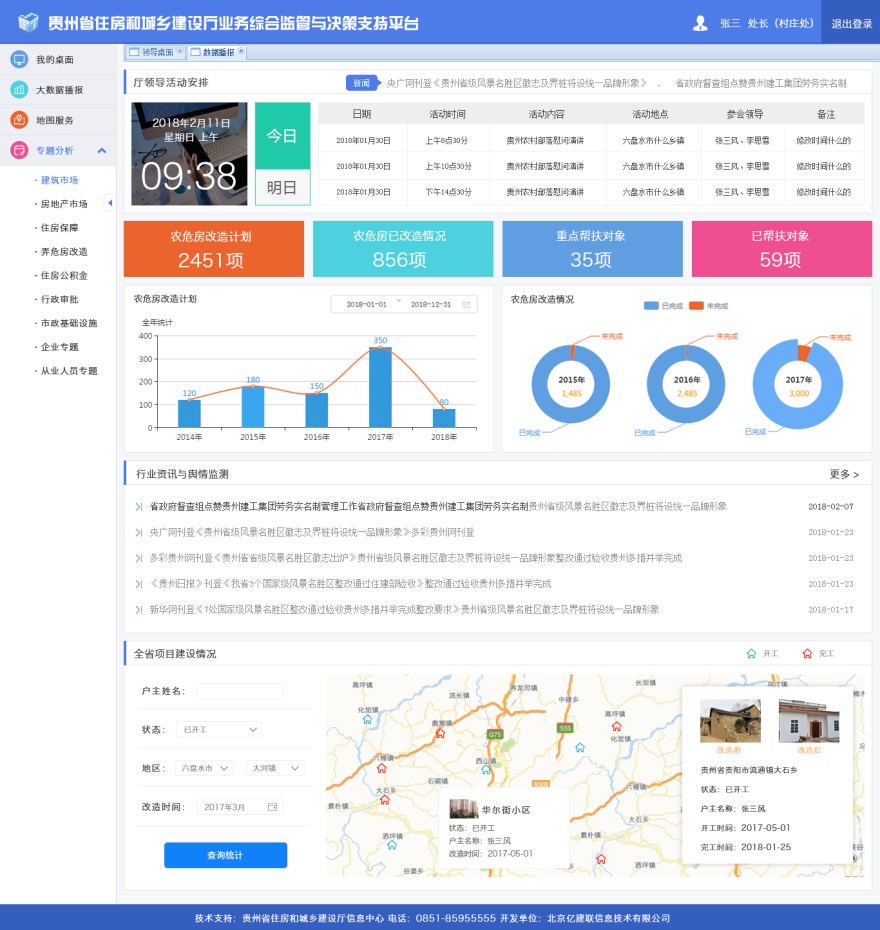
Task: Open 农危房改造计划 2451项 card
Action: 213,249
